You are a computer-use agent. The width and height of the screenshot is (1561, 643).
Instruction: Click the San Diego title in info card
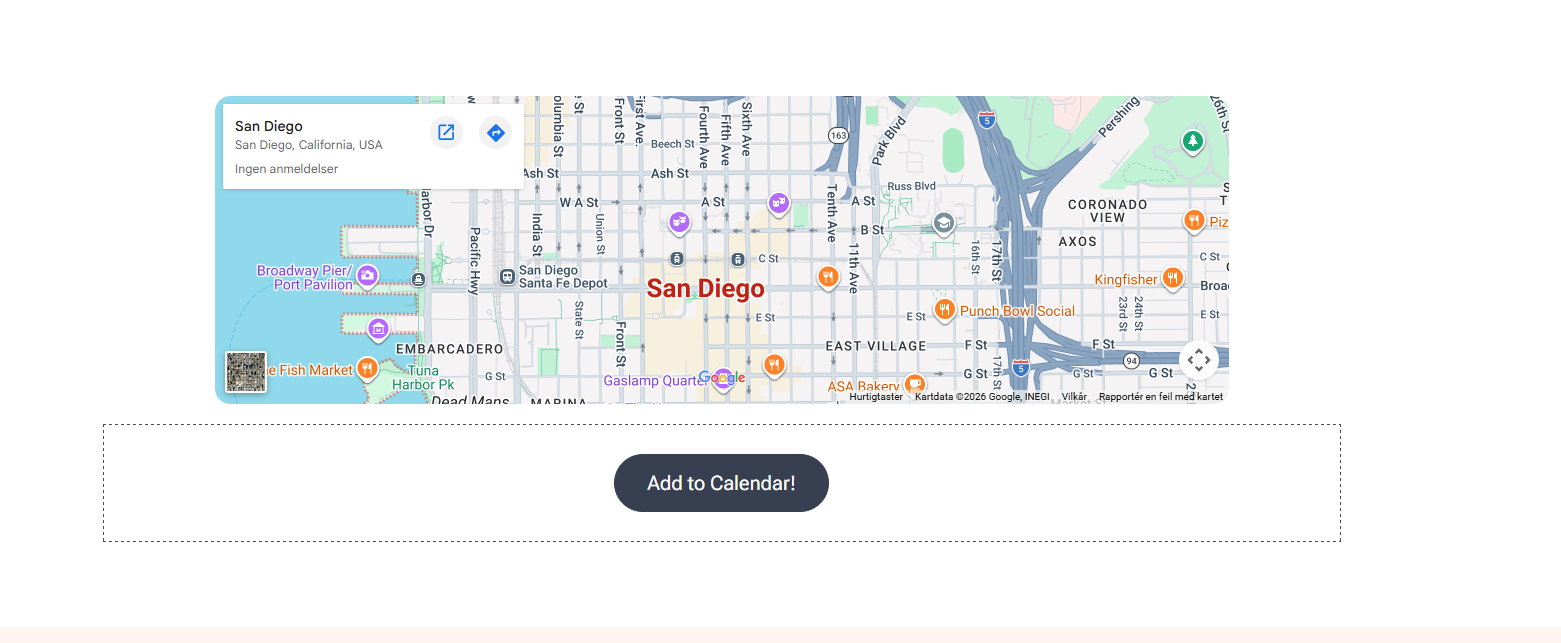coord(269,126)
